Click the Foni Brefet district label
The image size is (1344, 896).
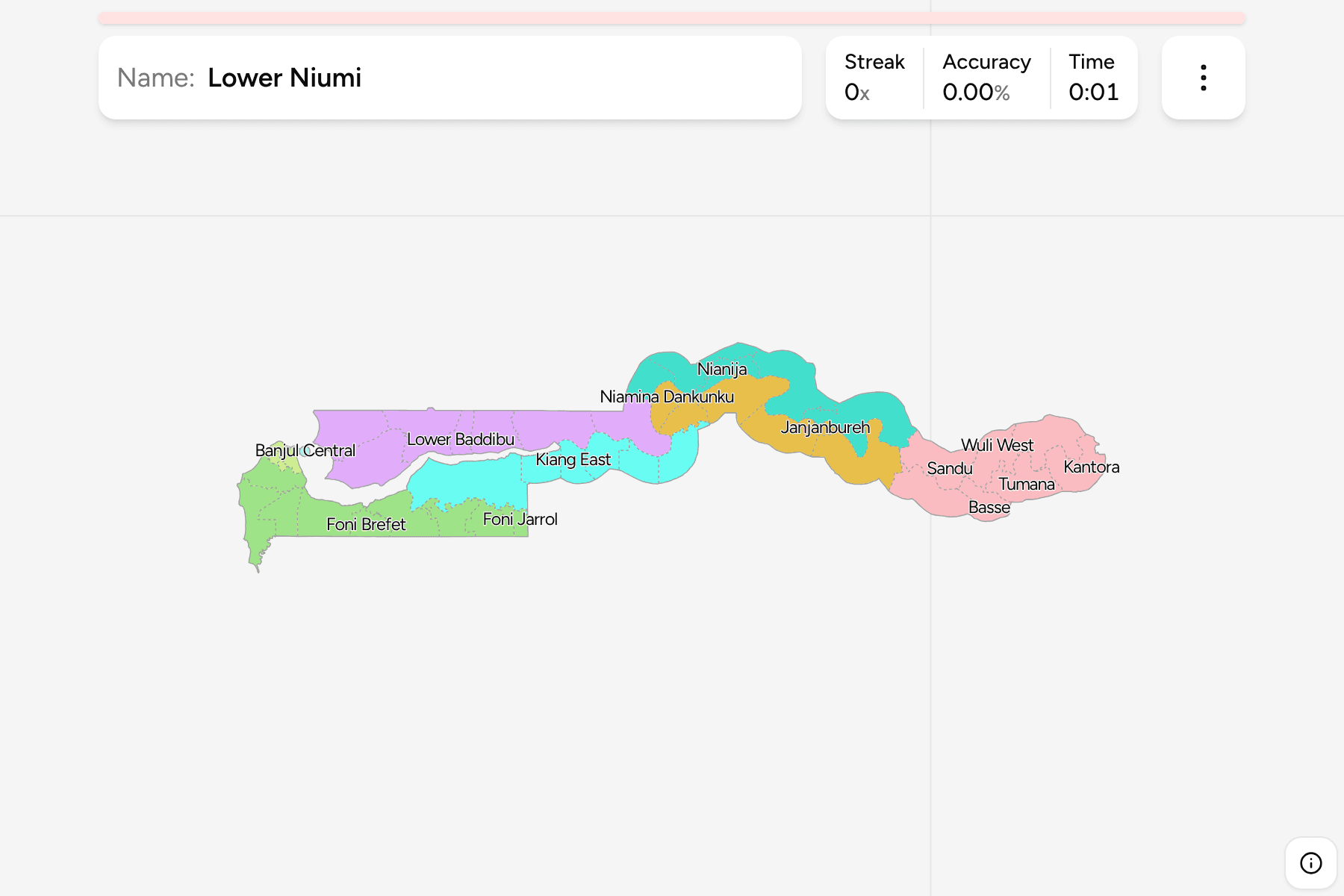point(366,524)
